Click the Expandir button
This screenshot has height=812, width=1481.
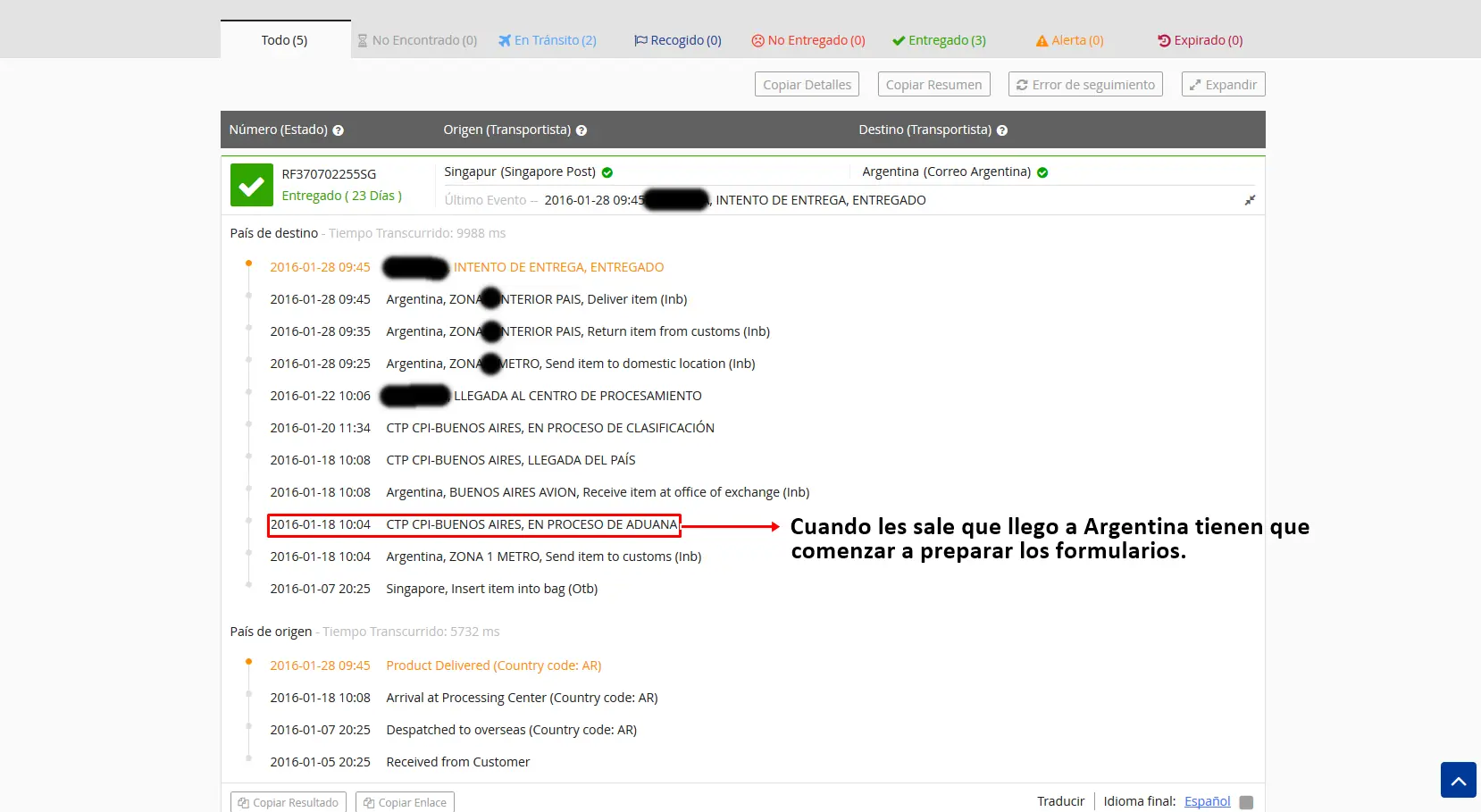pos(1223,84)
